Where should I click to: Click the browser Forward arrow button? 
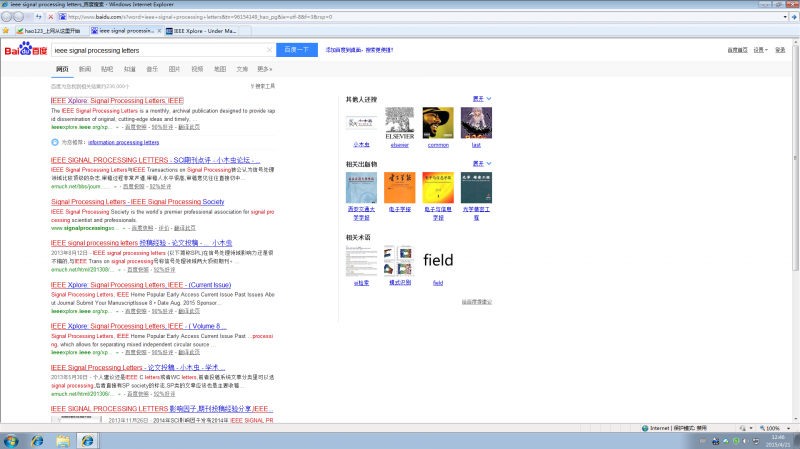(18, 16)
